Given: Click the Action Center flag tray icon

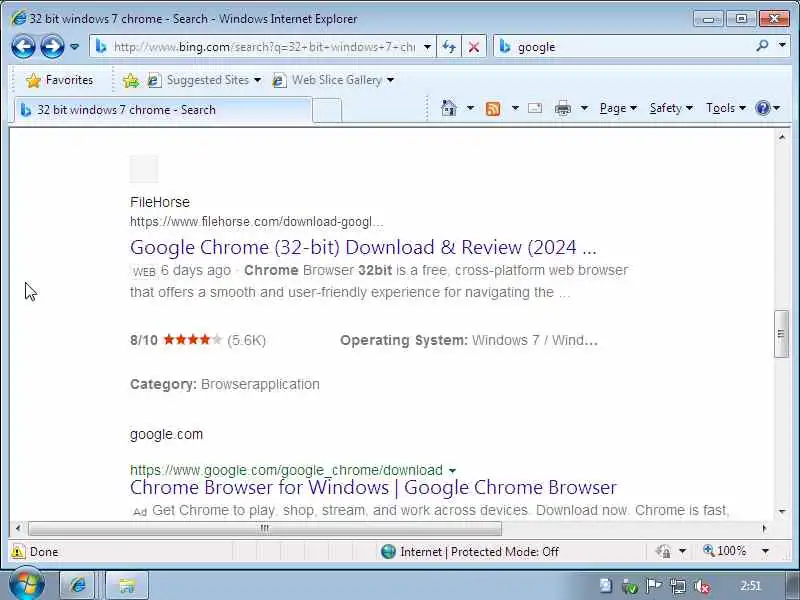Looking at the screenshot, I should 654,586.
